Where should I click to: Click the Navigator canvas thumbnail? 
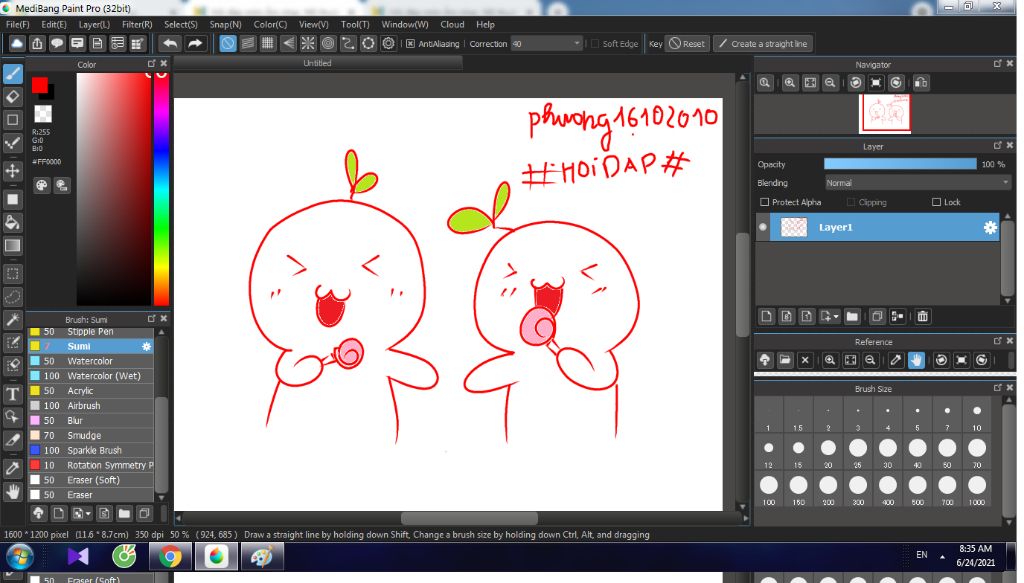885,113
